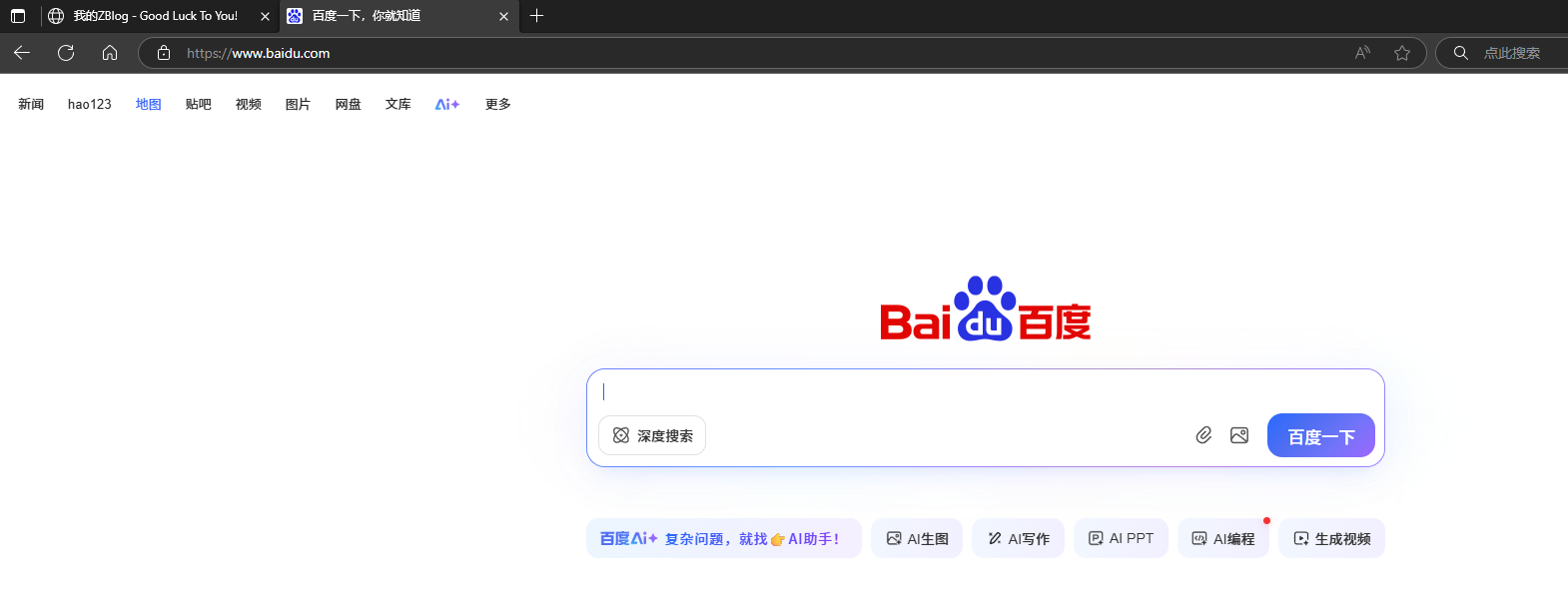Add page to favorites star

pos(1402,53)
